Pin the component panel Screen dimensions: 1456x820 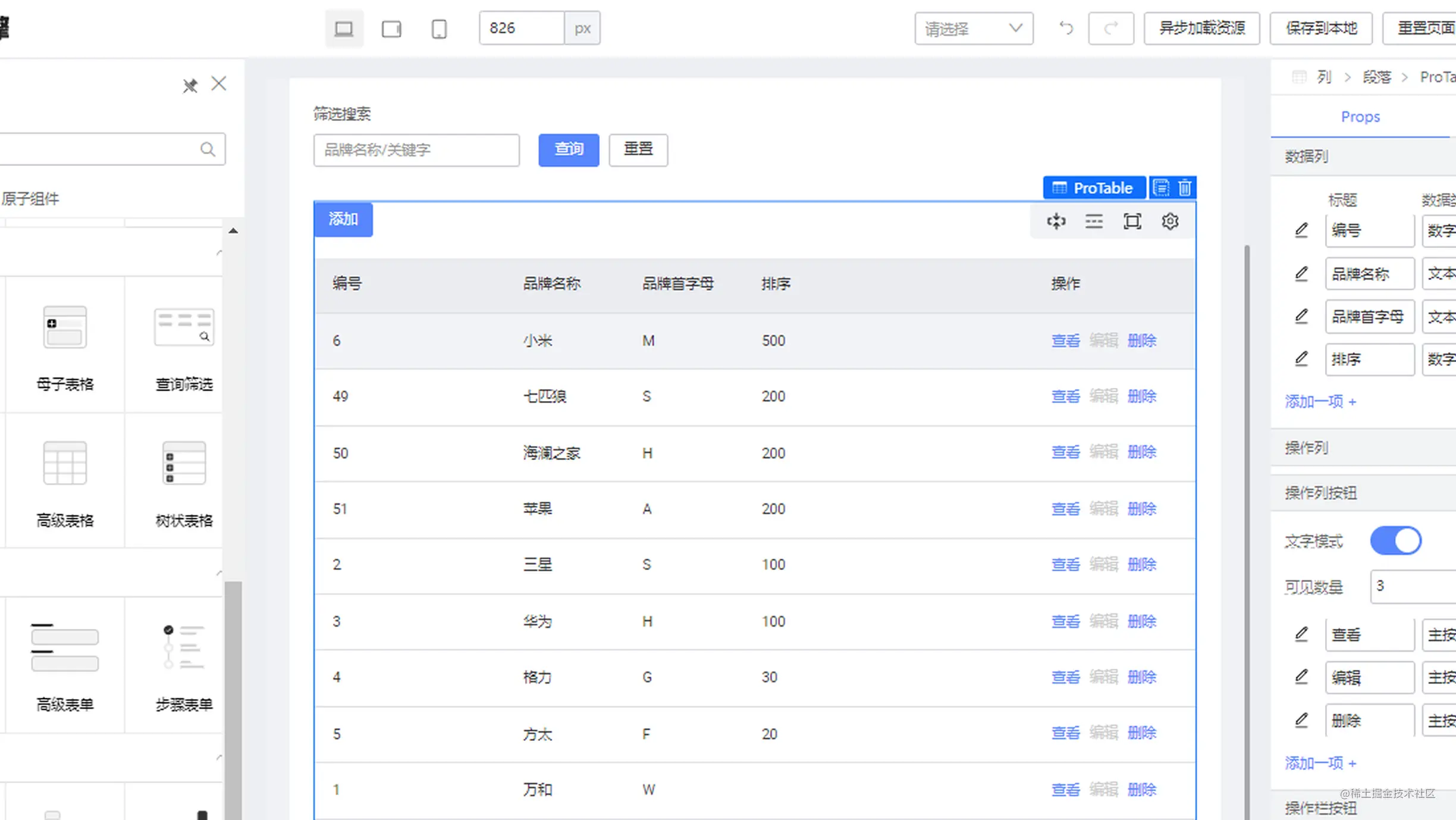(190, 85)
